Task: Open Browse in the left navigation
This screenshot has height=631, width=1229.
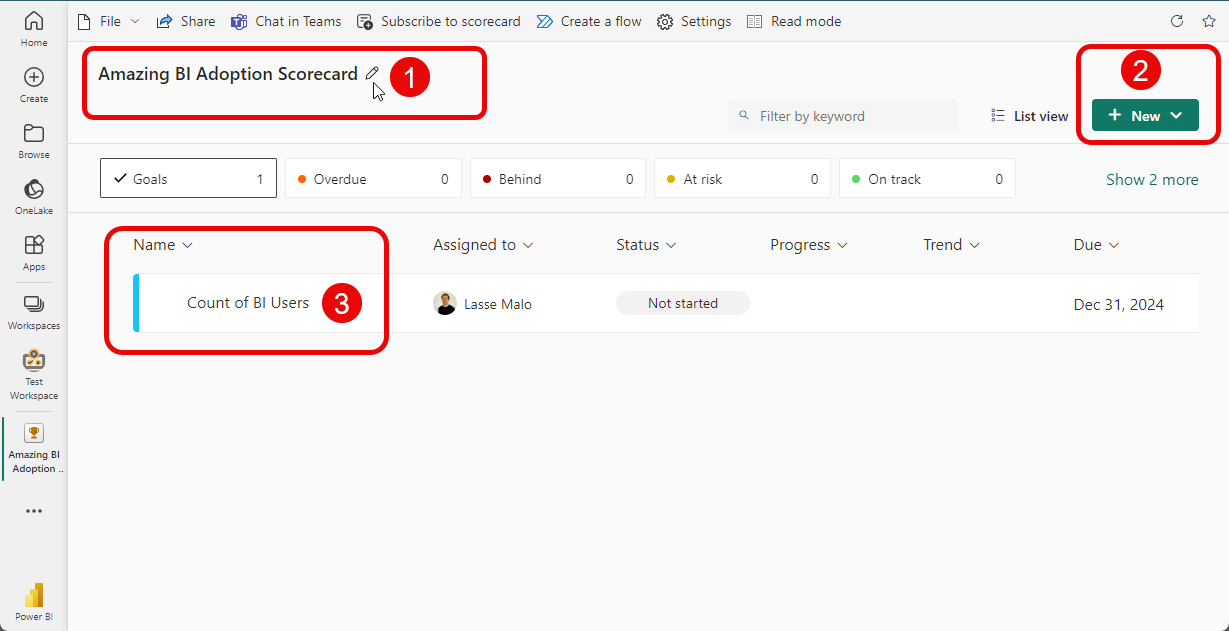Action: [34, 141]
